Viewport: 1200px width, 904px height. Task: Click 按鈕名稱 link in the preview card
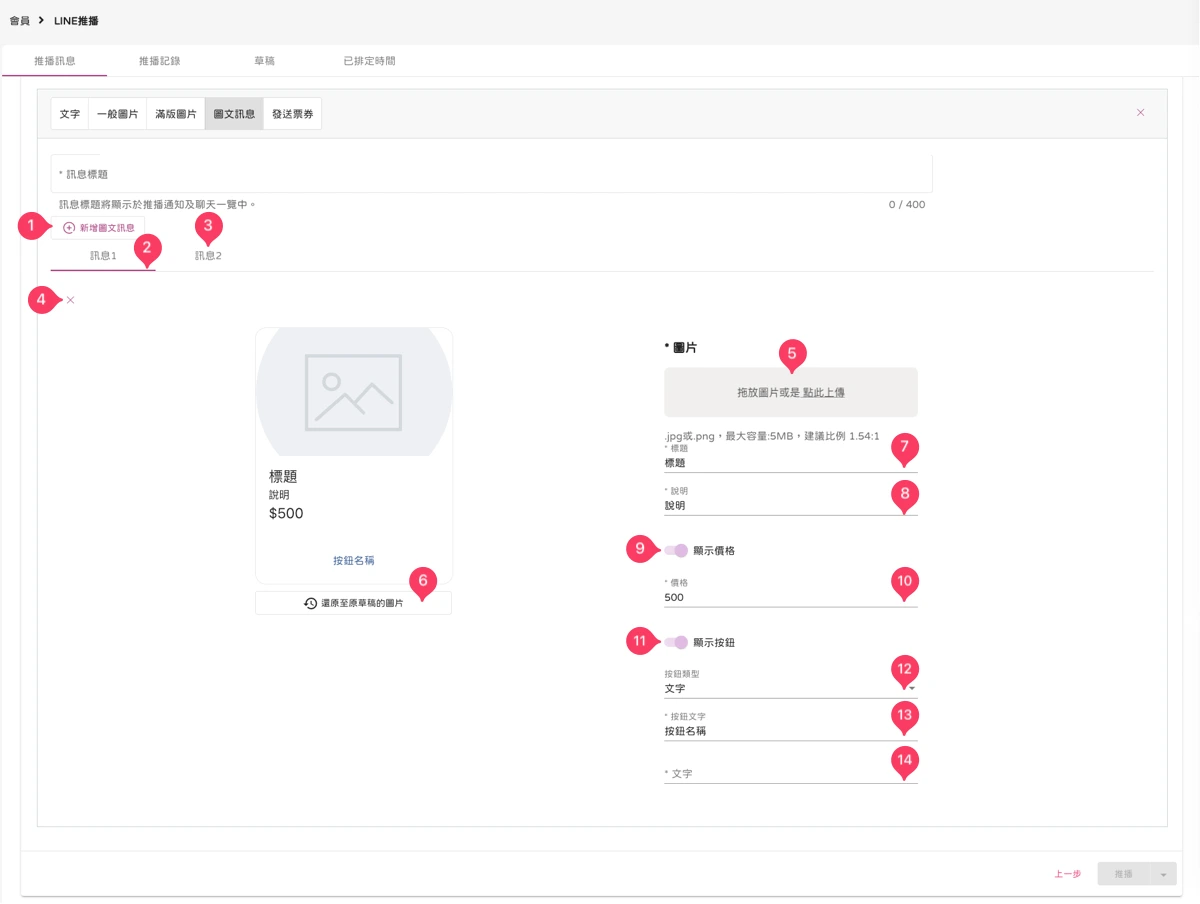point(354,561)
